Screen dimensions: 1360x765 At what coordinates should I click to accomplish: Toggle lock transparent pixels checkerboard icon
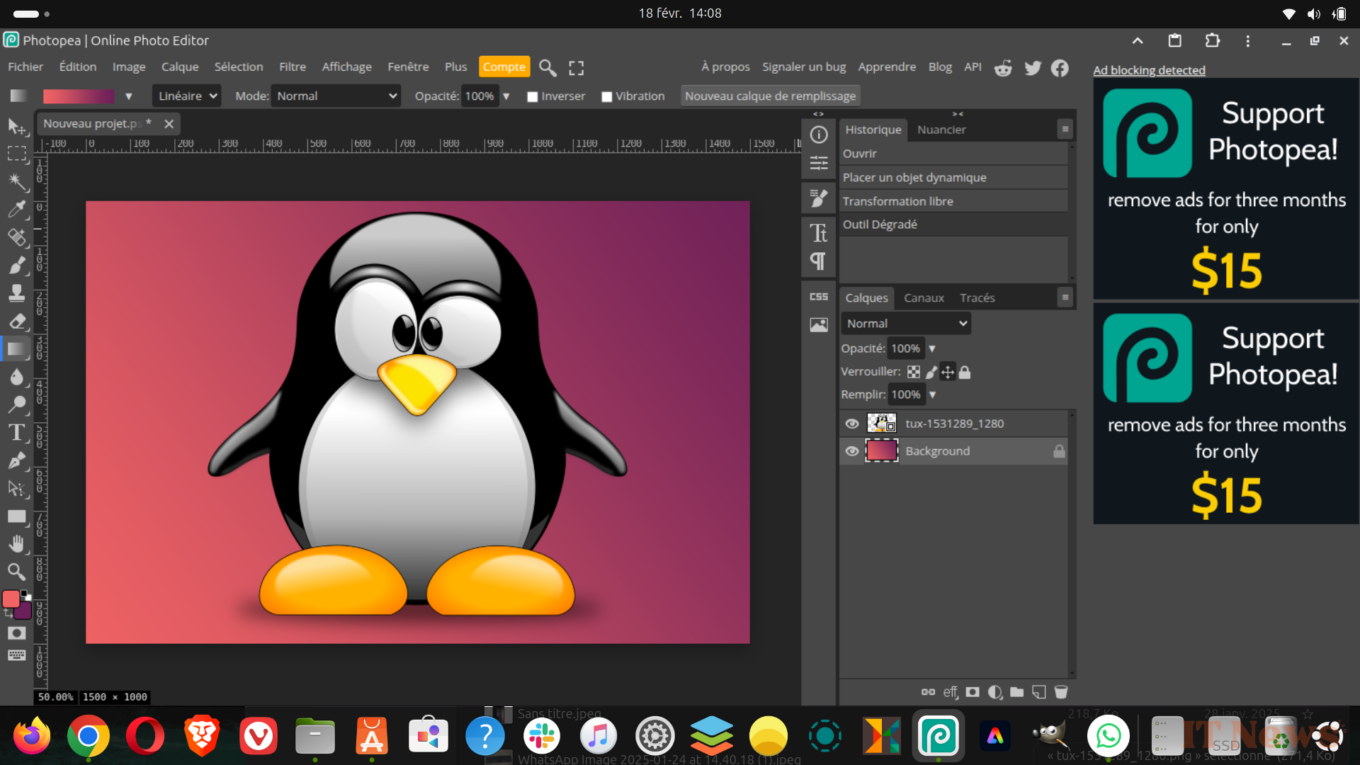[914, 372]
